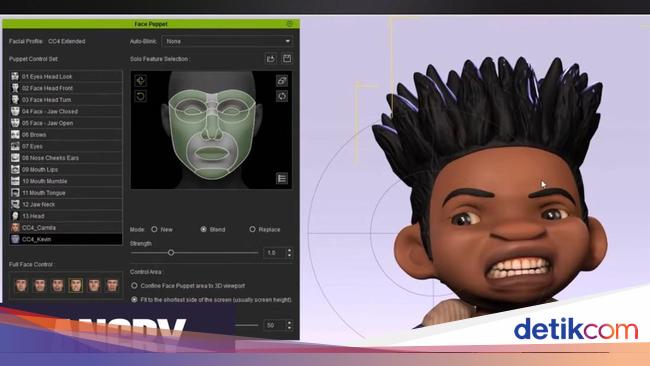This screenshot has height=366, width=650.
Task: Click the list icon at face preview bottom-right
Action: point(282,179)
